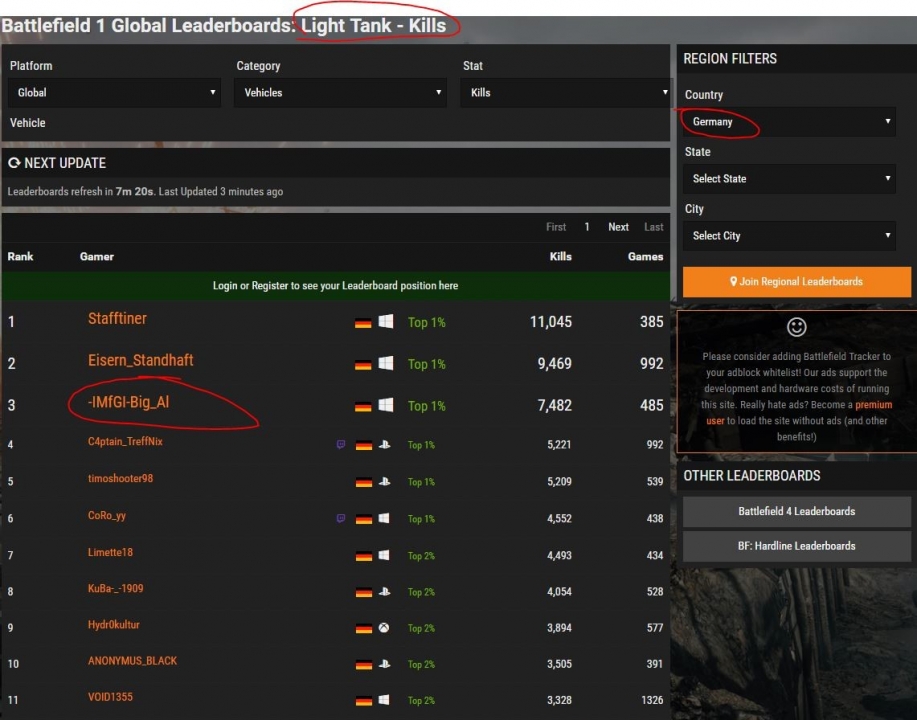
Task: Open the -IMfGI-Big_Al player profile
Action: point(128,403)
